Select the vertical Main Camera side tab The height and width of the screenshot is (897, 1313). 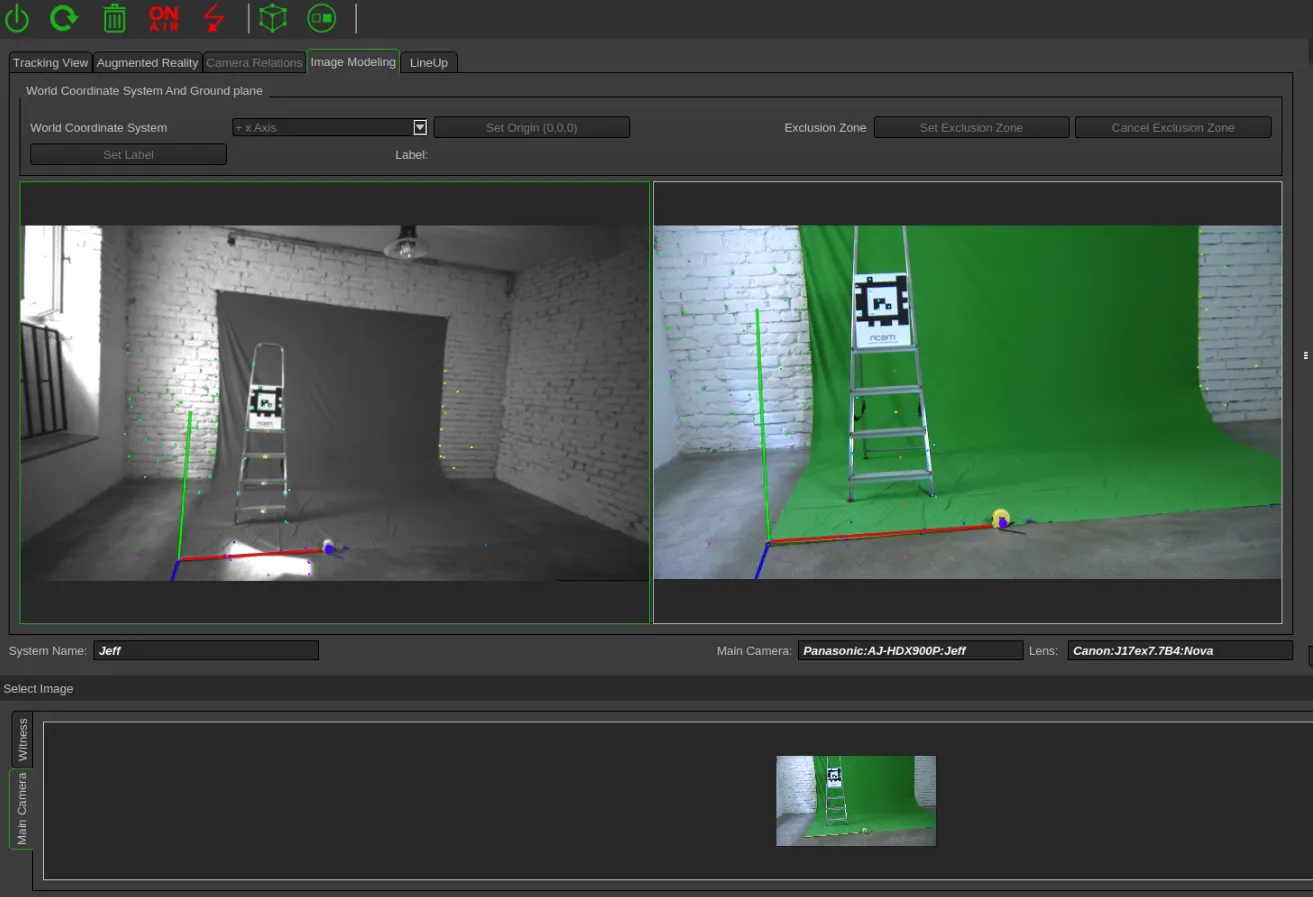pos(22,808)
